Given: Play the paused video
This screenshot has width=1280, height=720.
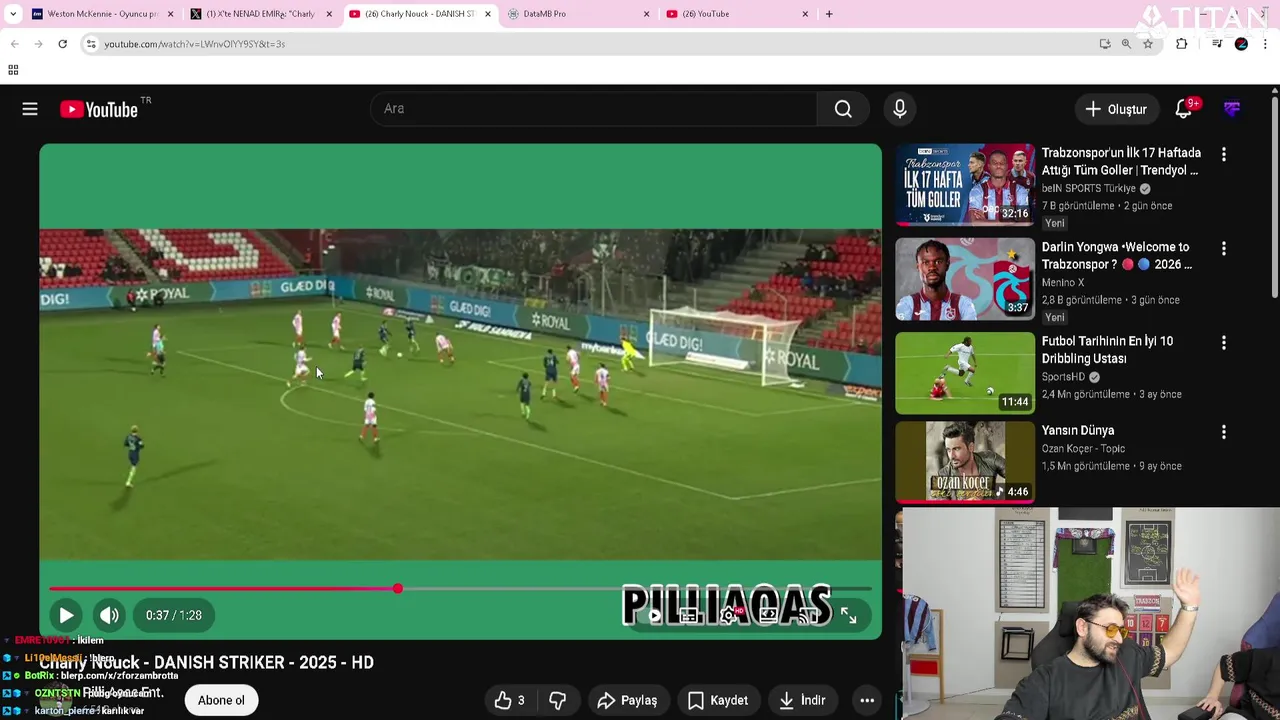Looking at the screenshot, I should (x=66, y=615).
